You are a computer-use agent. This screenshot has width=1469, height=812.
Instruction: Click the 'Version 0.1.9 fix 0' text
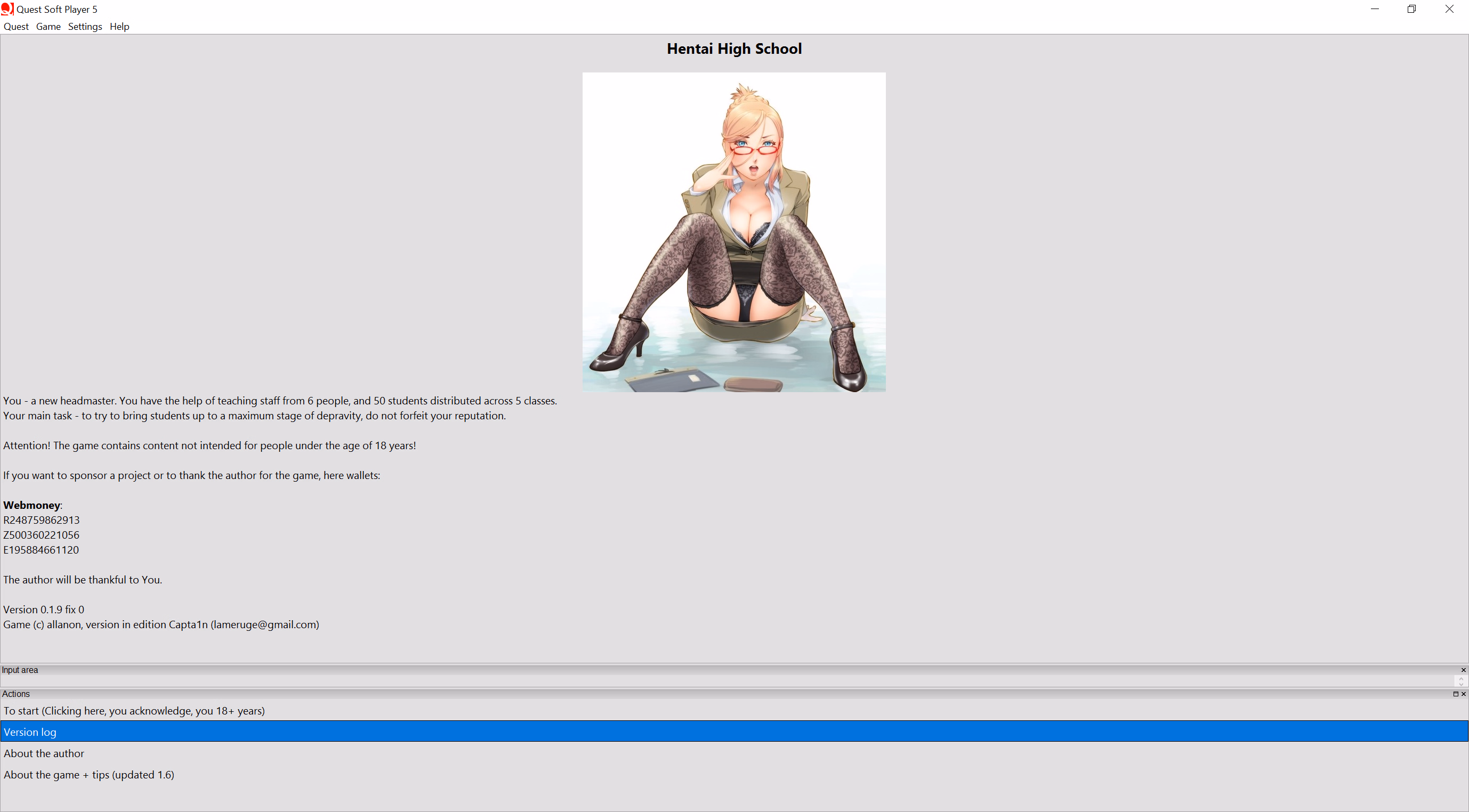point(44,610)
